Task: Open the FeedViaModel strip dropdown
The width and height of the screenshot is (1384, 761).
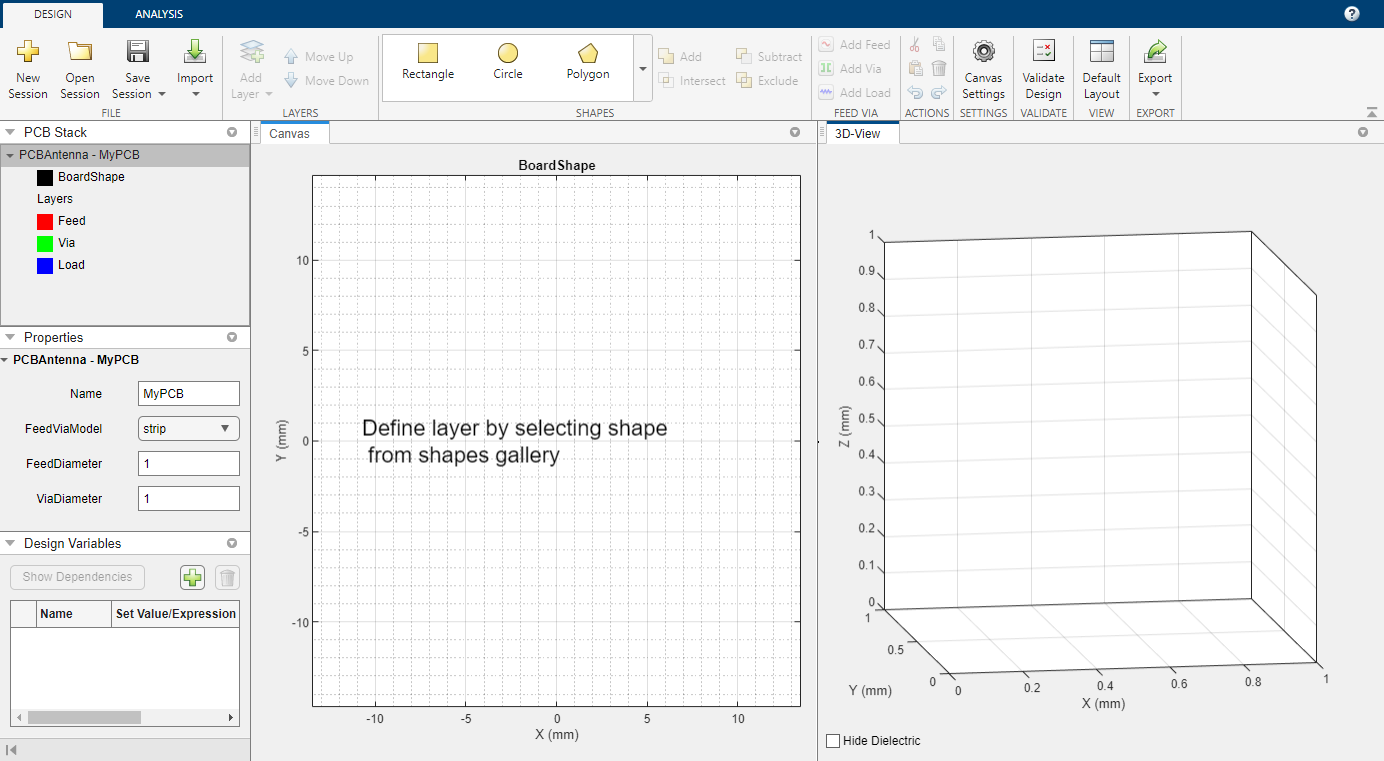Action: coord(189,429)
